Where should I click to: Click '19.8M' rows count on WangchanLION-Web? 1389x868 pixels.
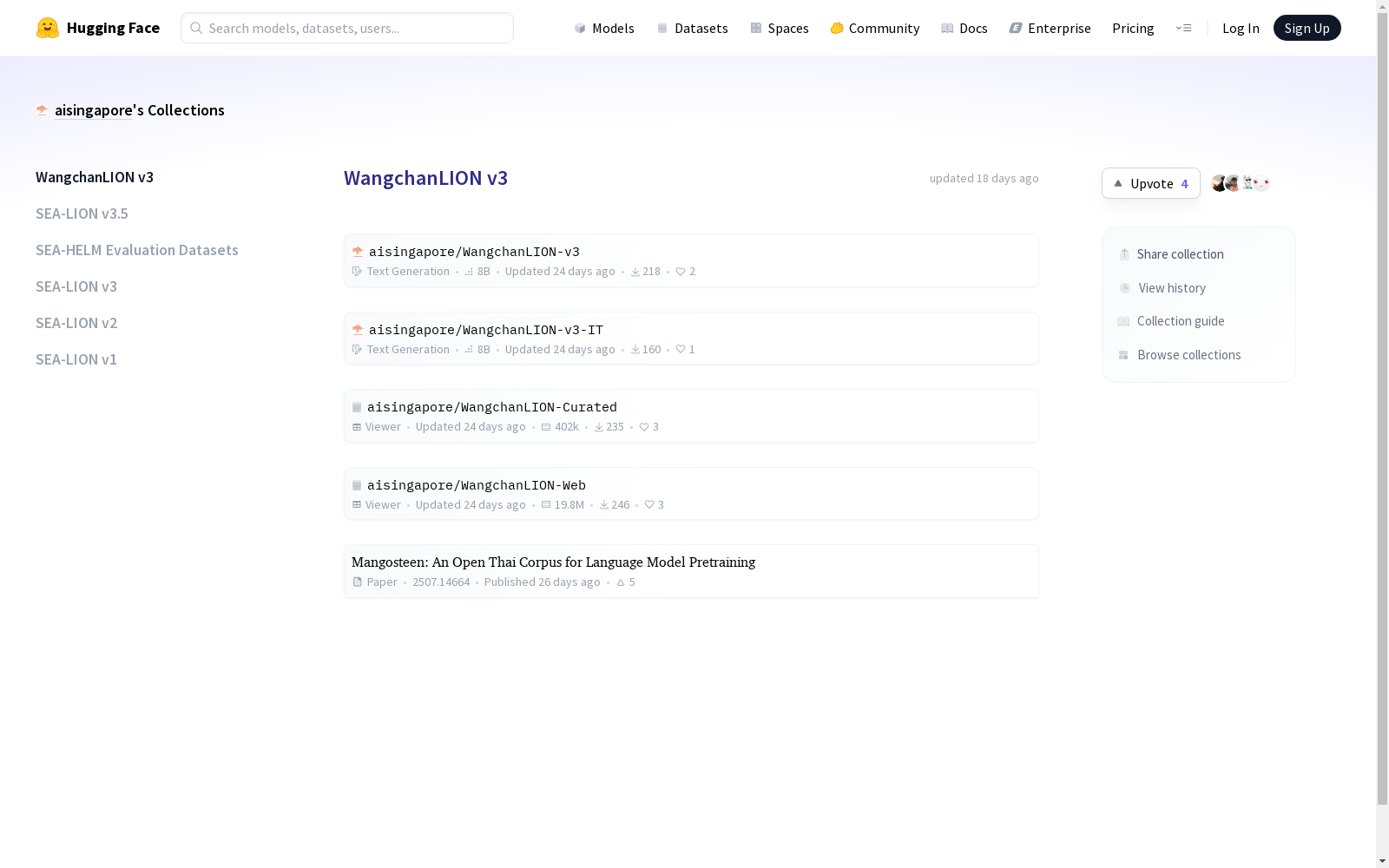click(x=569, y=505)
